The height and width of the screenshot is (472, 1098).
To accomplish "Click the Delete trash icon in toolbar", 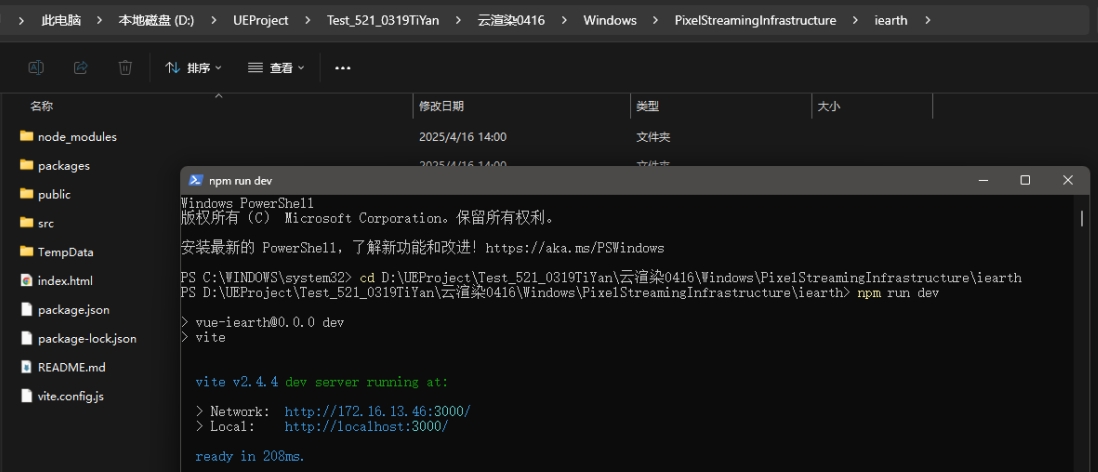I will click(125, 67).
